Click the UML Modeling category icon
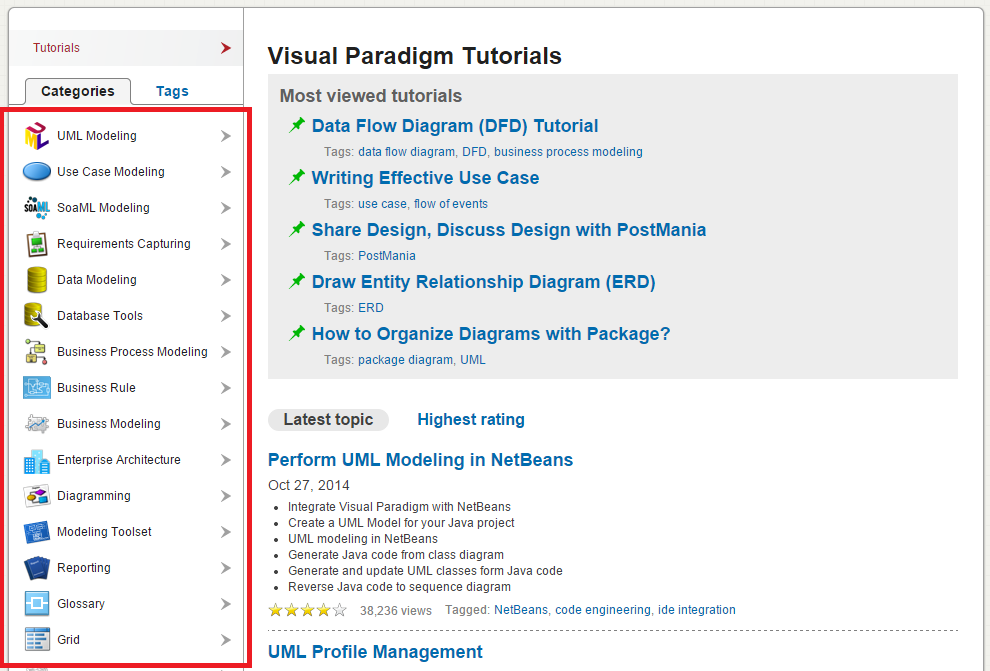Image resolution: width=990 pixels, height=671 pixels. click(x=37, y=136)
